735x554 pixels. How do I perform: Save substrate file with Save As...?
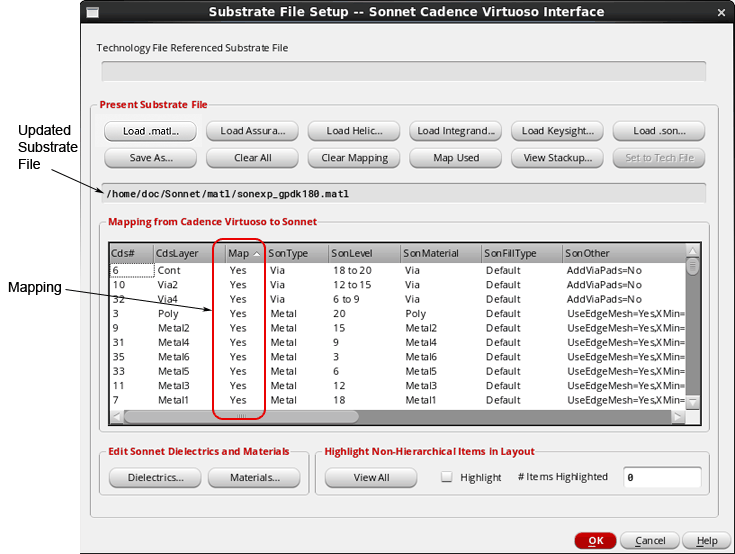[150, 158]
